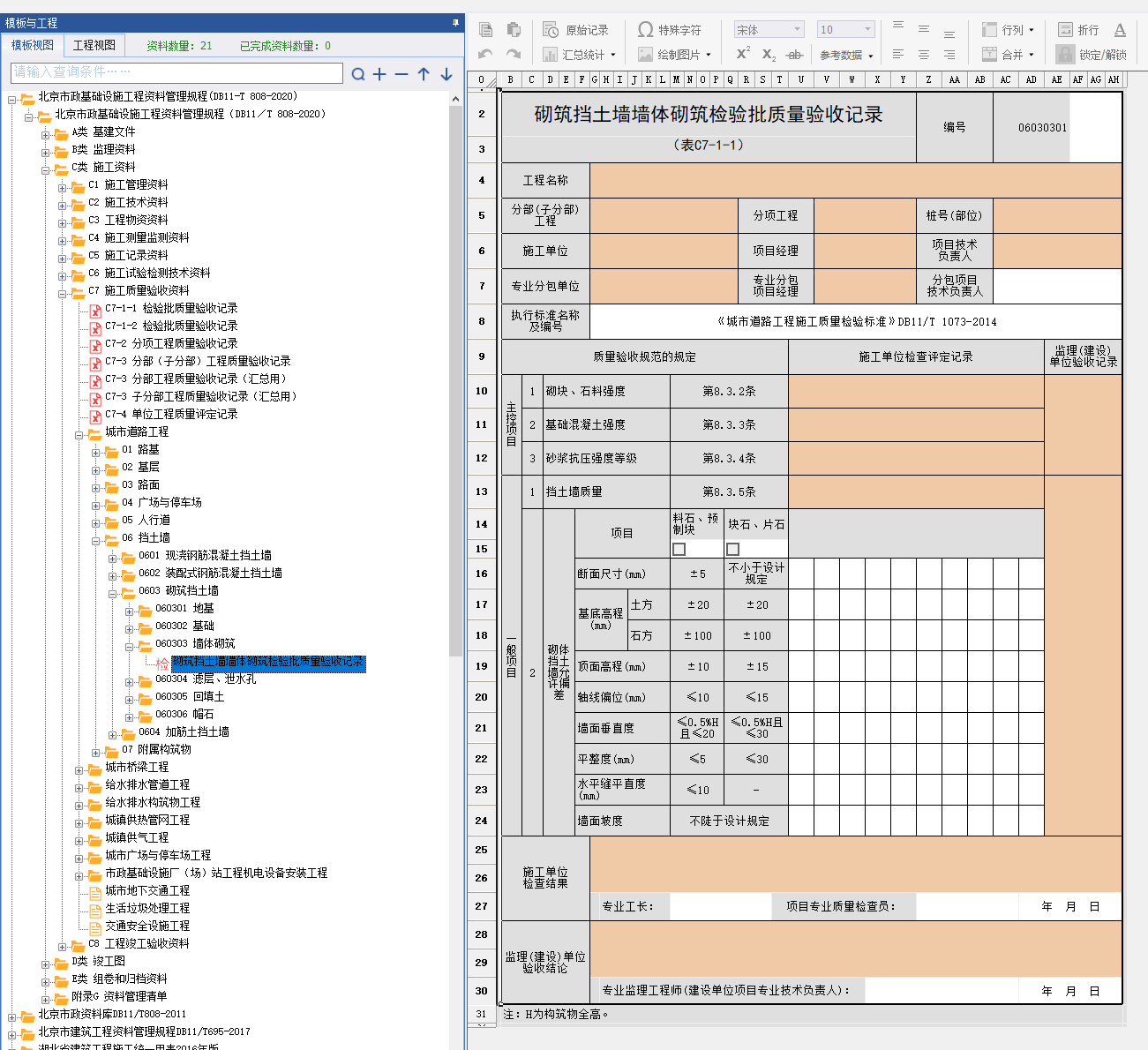Align cell content to top
Screen dimensions: 1148x1050
pyautogui.click(x=898, y=25)
